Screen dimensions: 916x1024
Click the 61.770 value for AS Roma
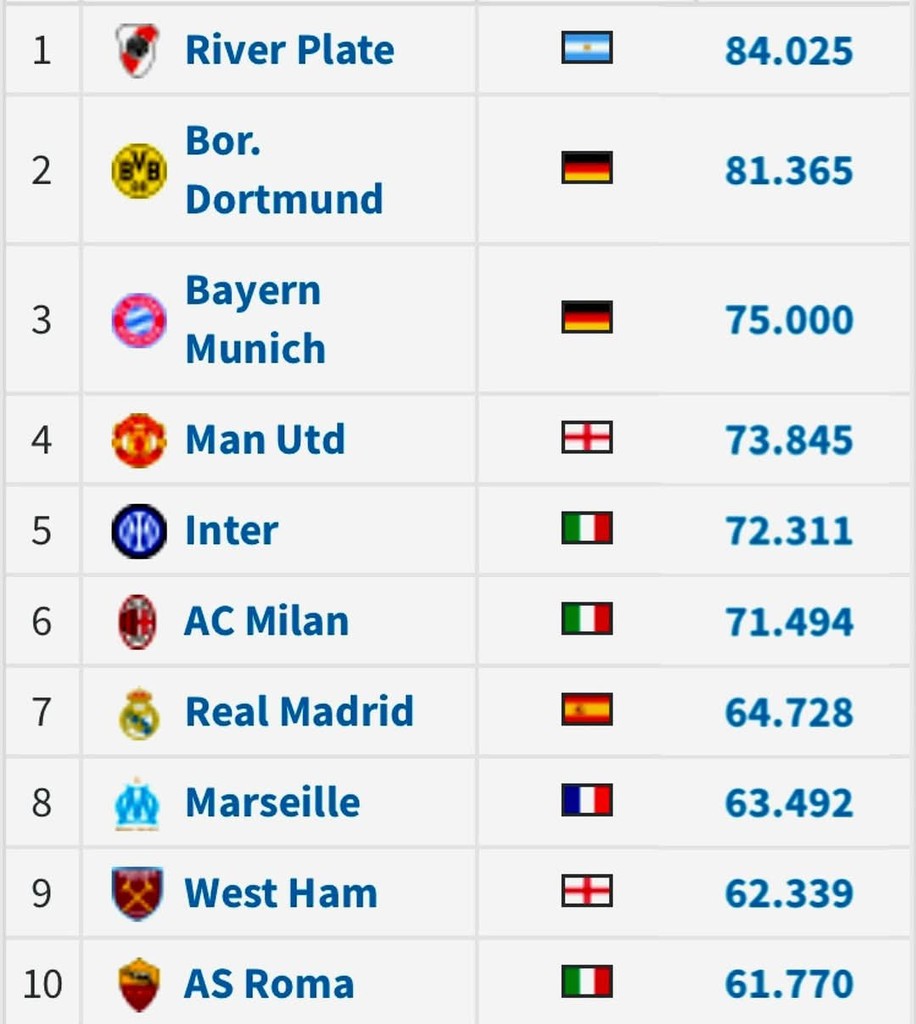point(789,985)
